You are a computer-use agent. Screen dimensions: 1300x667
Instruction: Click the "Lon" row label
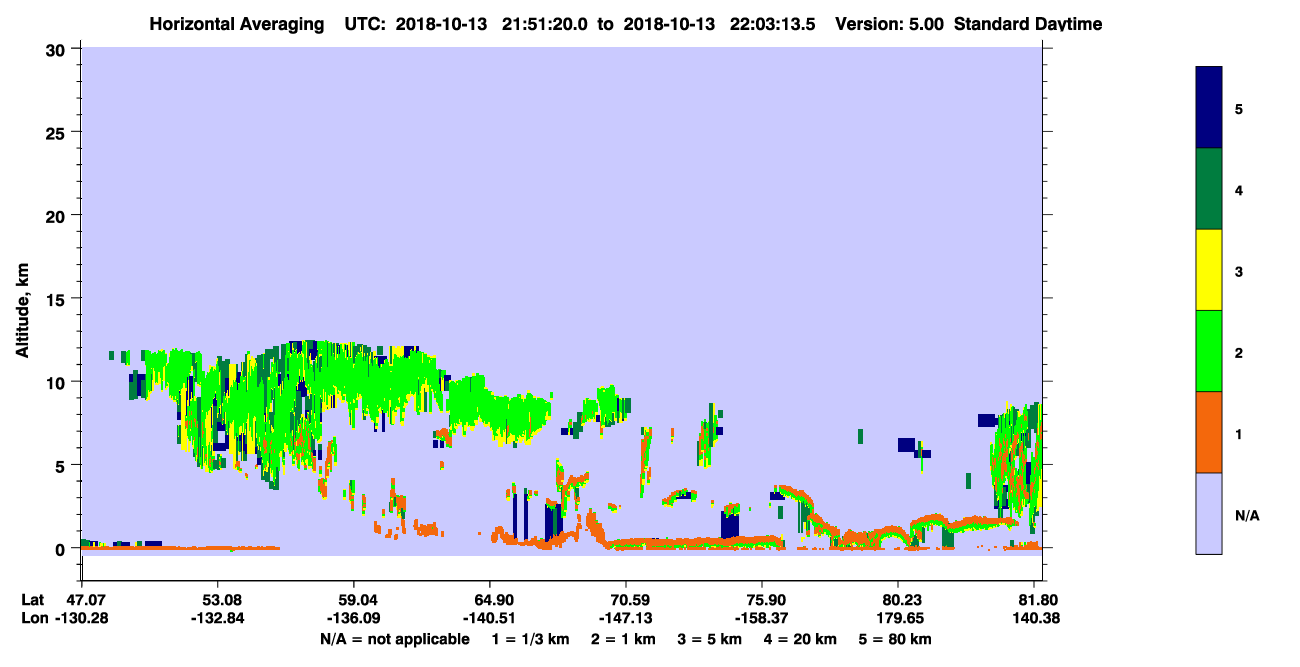tap(33, 618)
